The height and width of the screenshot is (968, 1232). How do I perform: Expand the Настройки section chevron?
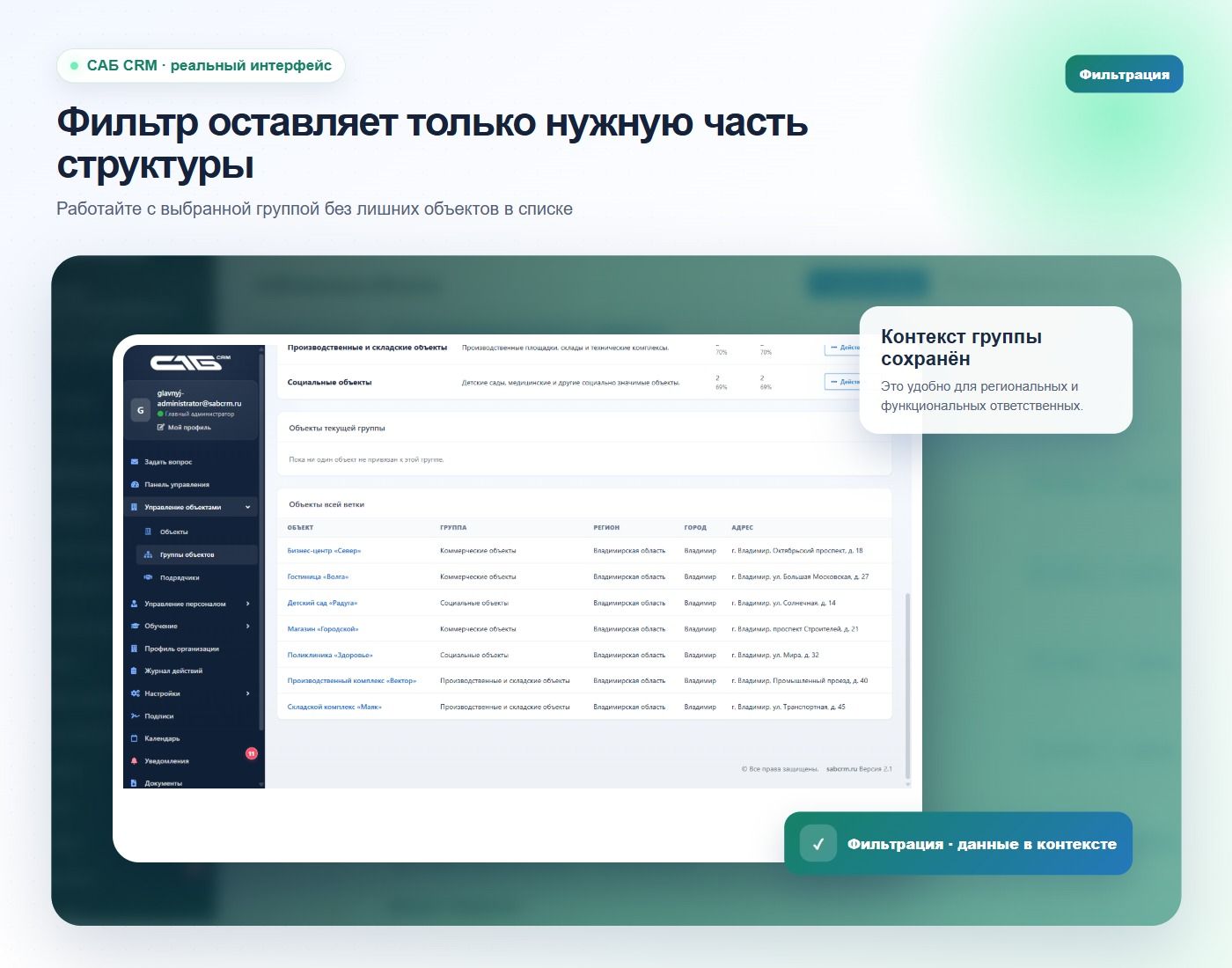[247, 693]
